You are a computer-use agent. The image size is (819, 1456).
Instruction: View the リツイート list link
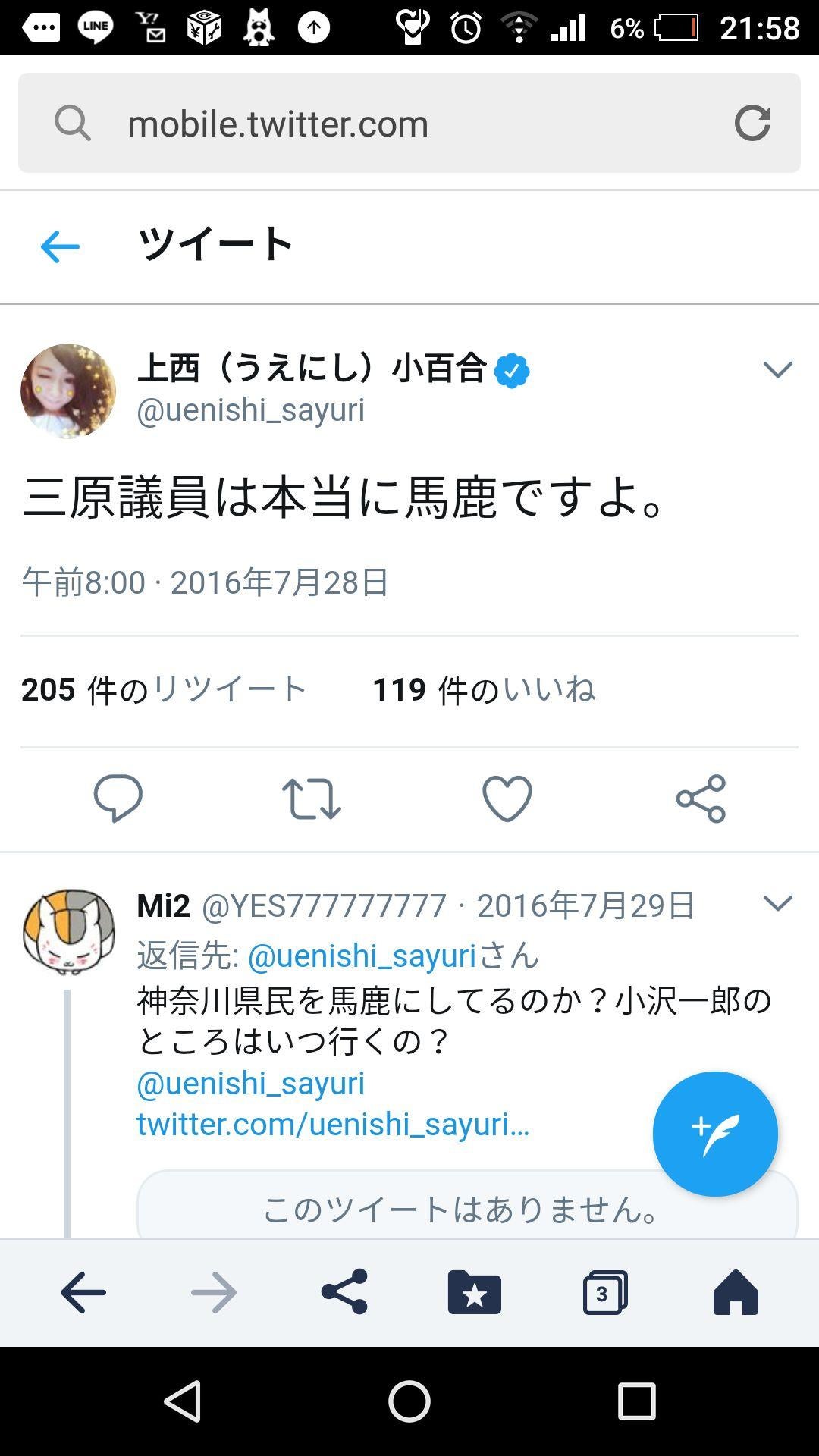[x=226, y=689]
